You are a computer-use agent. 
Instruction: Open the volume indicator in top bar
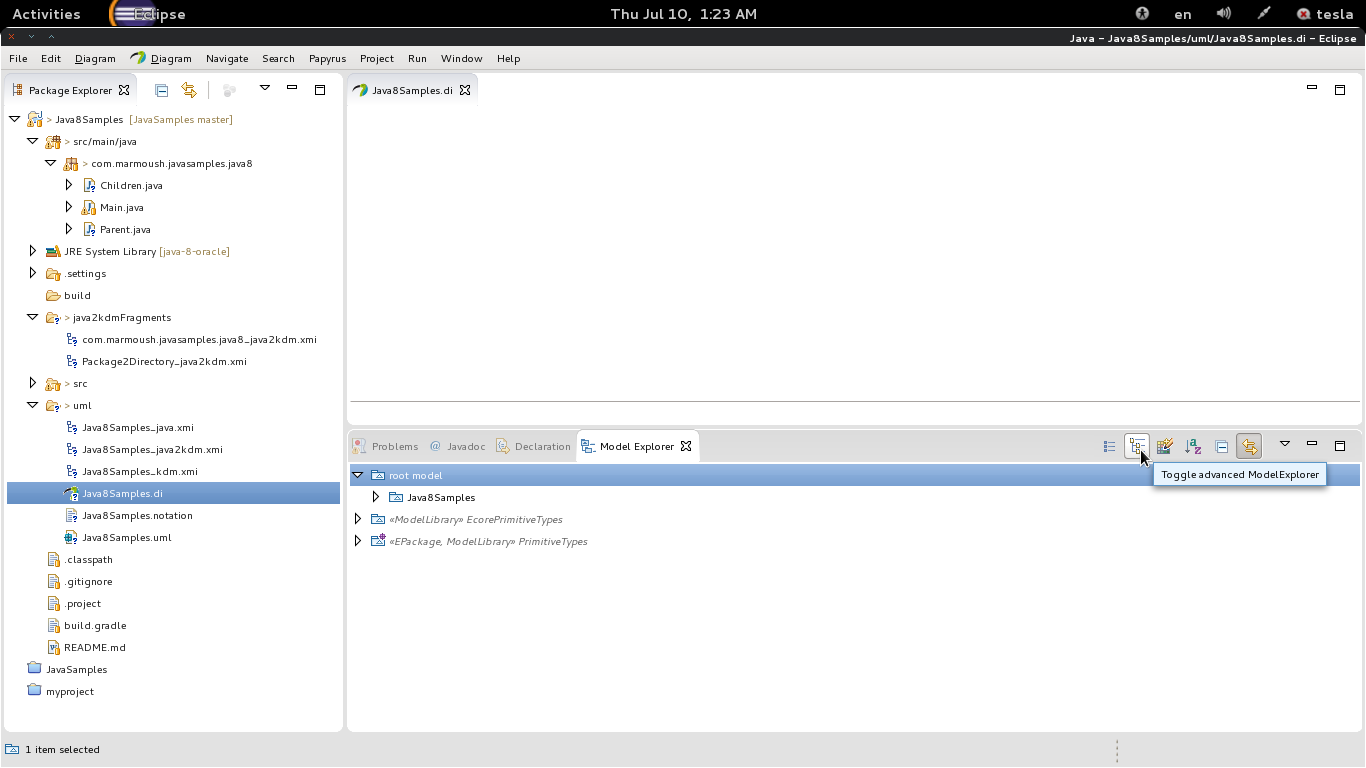click(x=1223, y=14)
